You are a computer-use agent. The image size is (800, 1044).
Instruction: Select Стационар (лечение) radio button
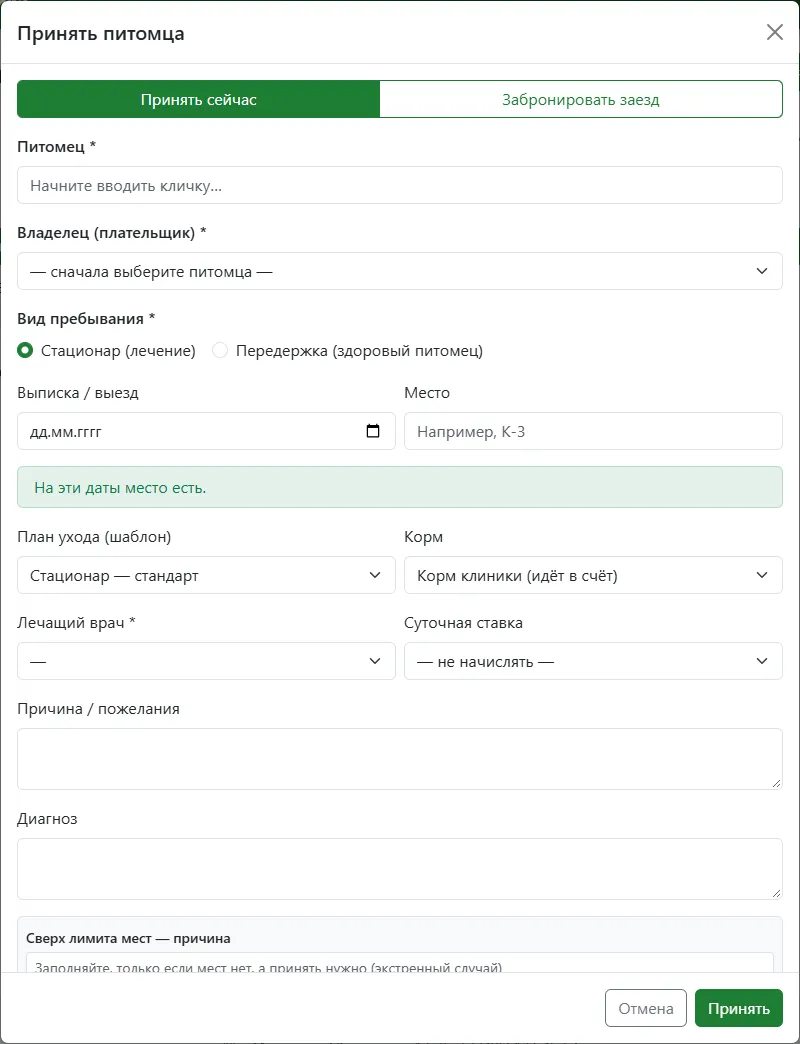[25, 350]
